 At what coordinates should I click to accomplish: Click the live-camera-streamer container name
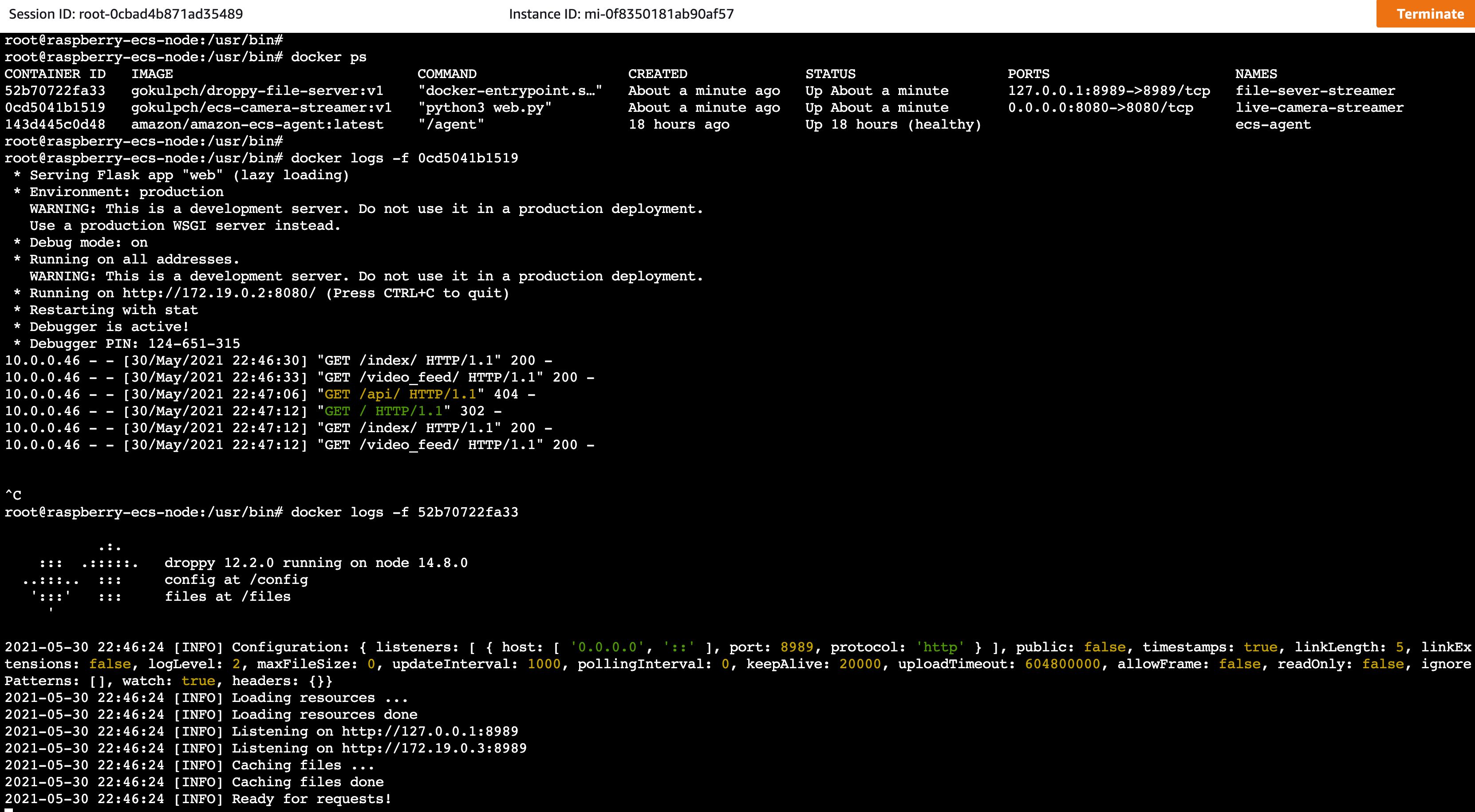click(x=1319, y=108)
